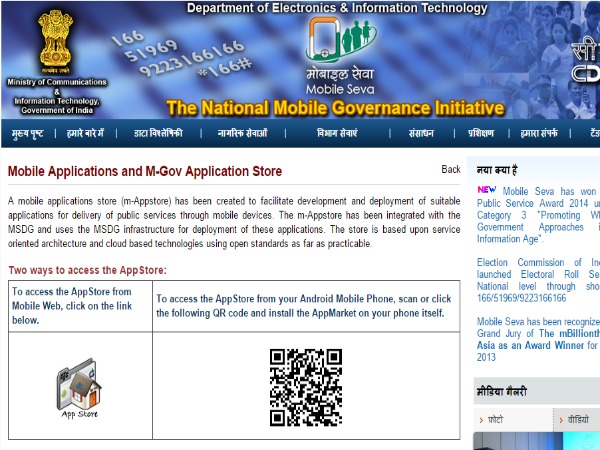Screen dimensions: 600x450
Task: Open मुख्य पृष्ठ home menu item
Action: pos(28,133)
